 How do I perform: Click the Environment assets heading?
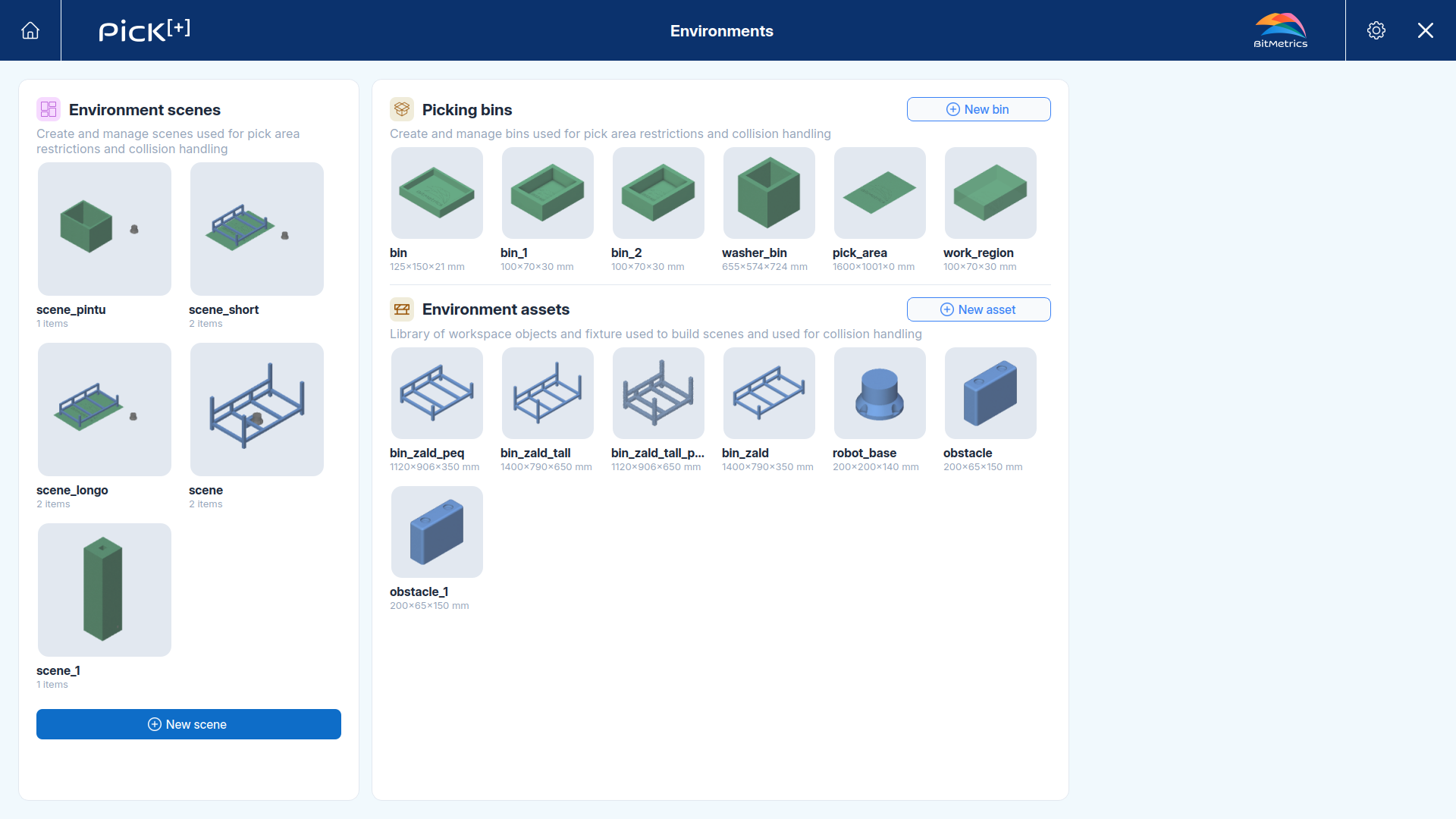click(496, 309)
